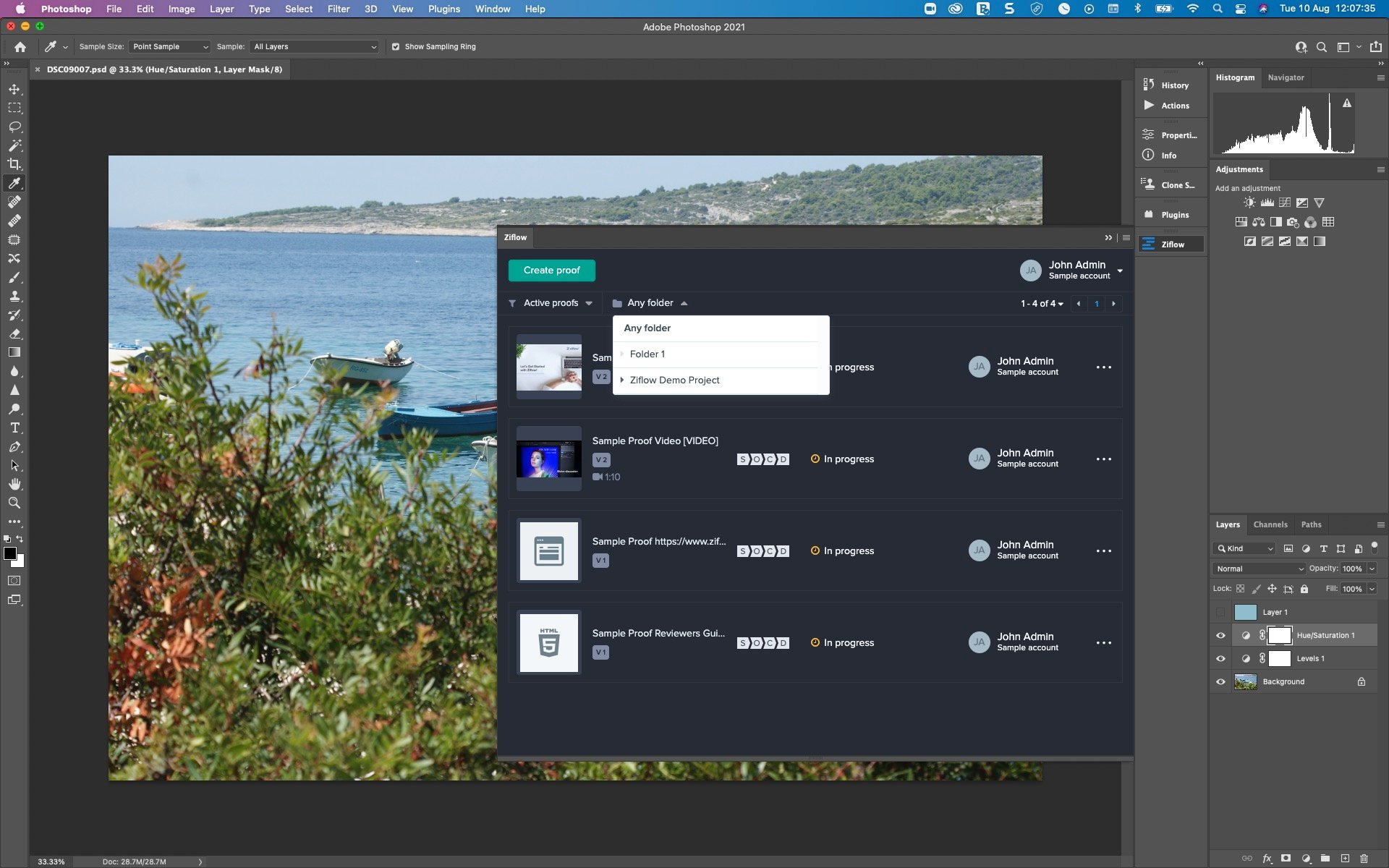Switch to the Channels tab
The height and width of the screenshot is (868, 1389).
tap(1270, 524)
